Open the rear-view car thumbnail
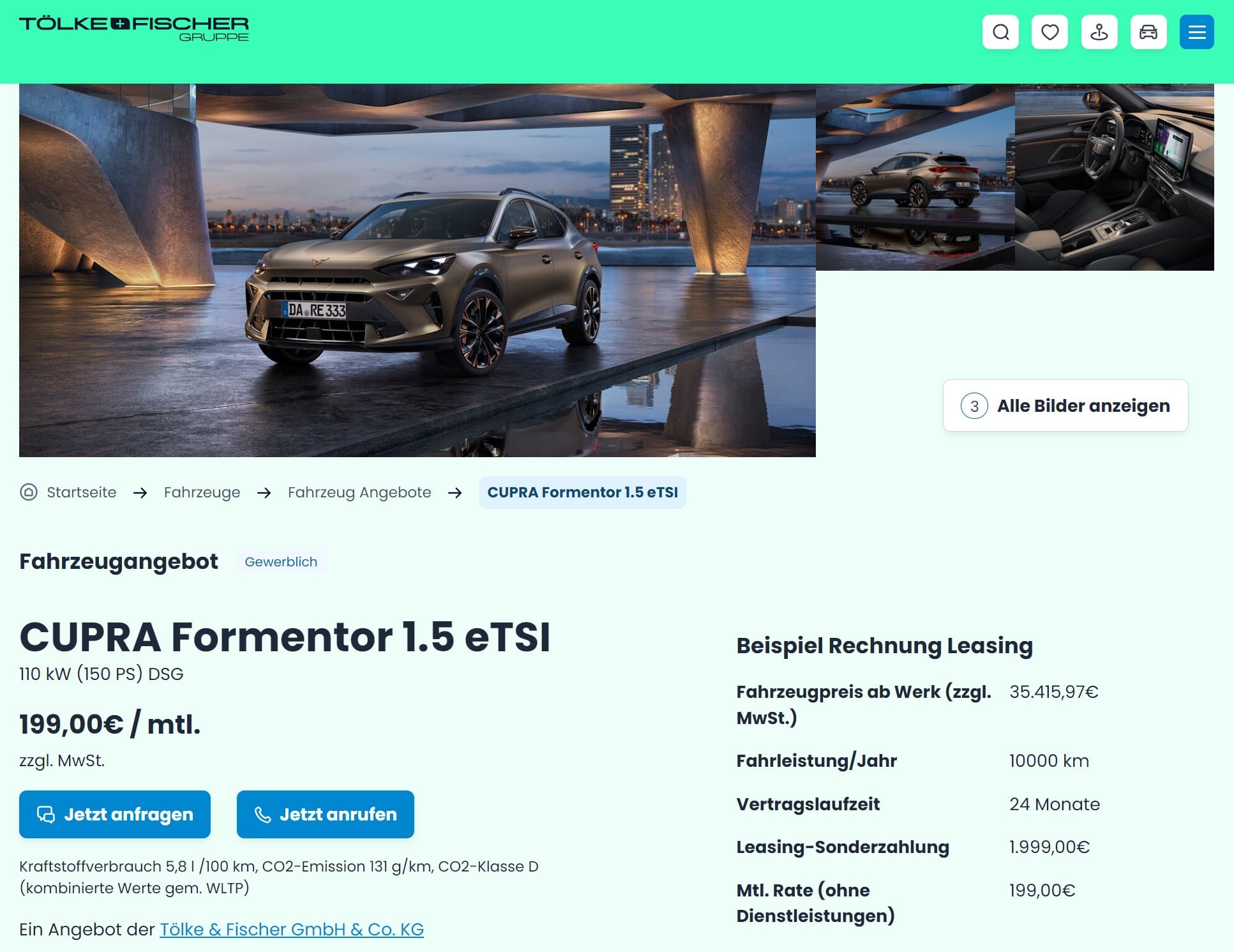Screen dimensions: 1234x952 tap(915, 177)
